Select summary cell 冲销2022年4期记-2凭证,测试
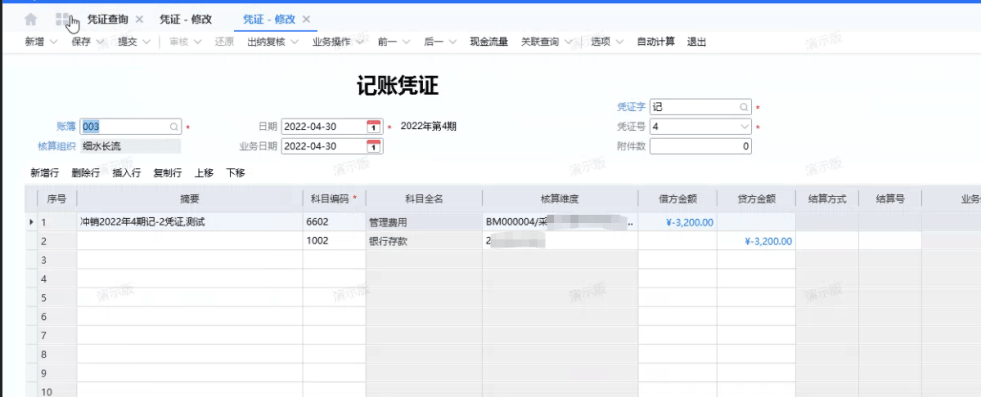981x397 pixels. pyautogui.click(x=190, y=222)
